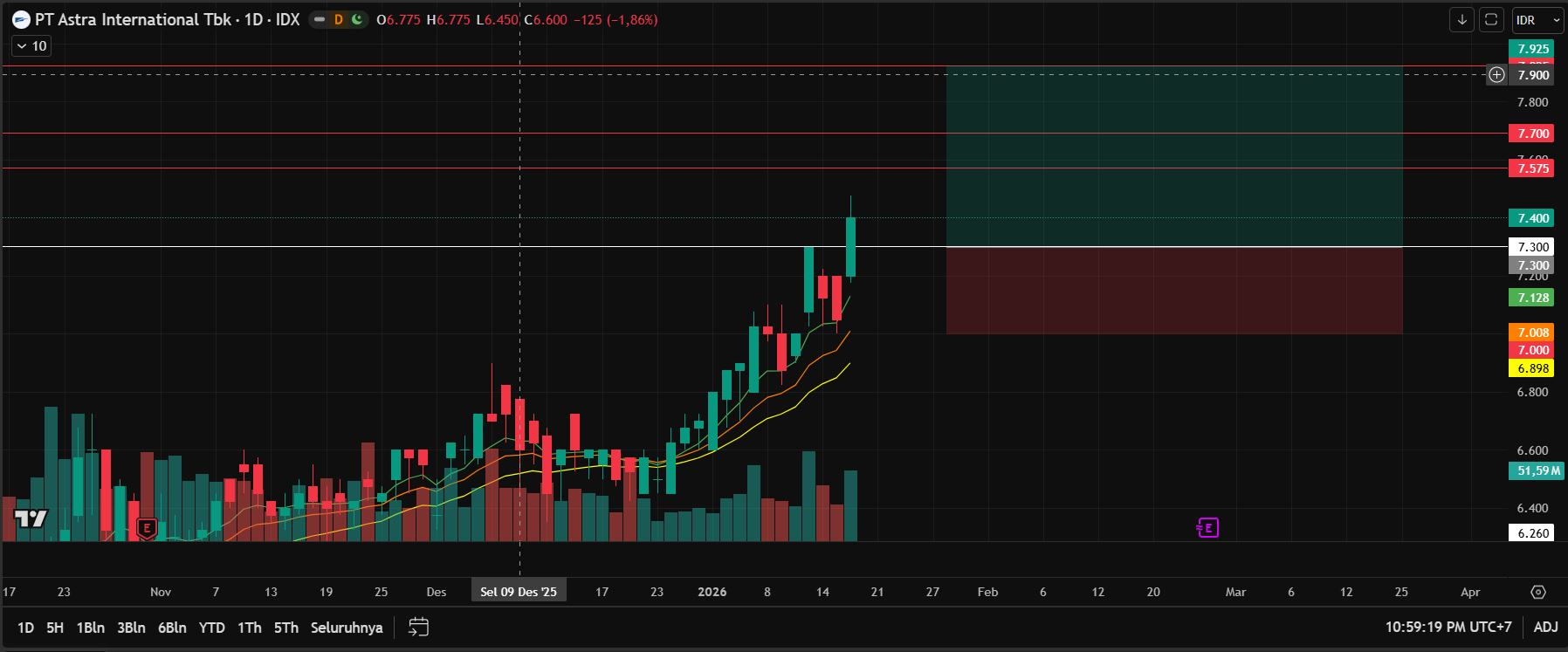Click the square frame icon beside IDR

(1491, 20)
